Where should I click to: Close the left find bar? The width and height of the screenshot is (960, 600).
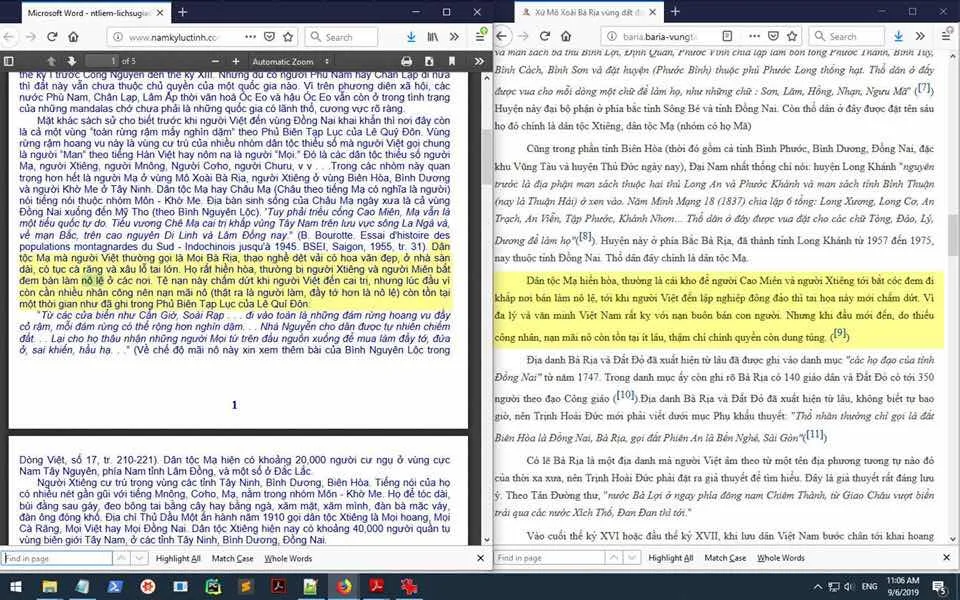[481, 558]
